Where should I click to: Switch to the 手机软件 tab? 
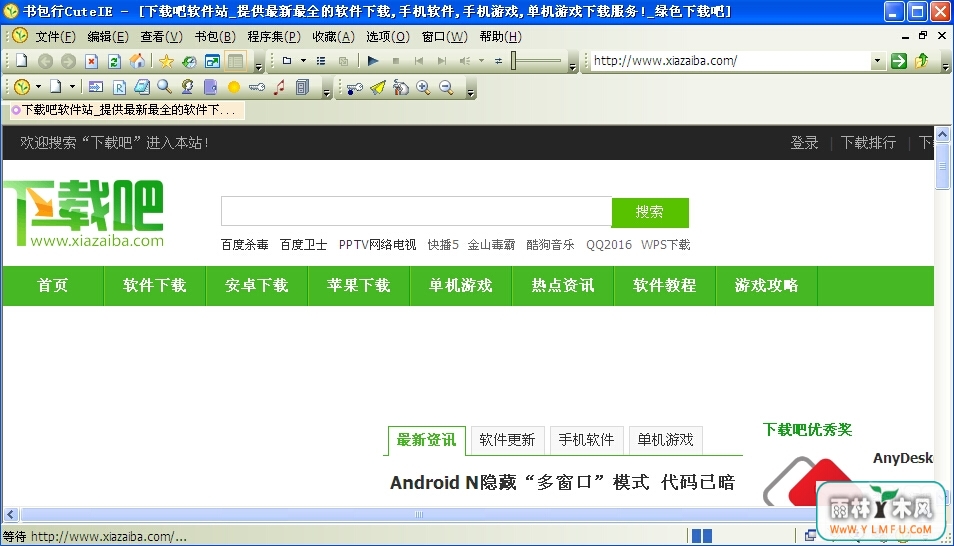[x=587, y=439]
